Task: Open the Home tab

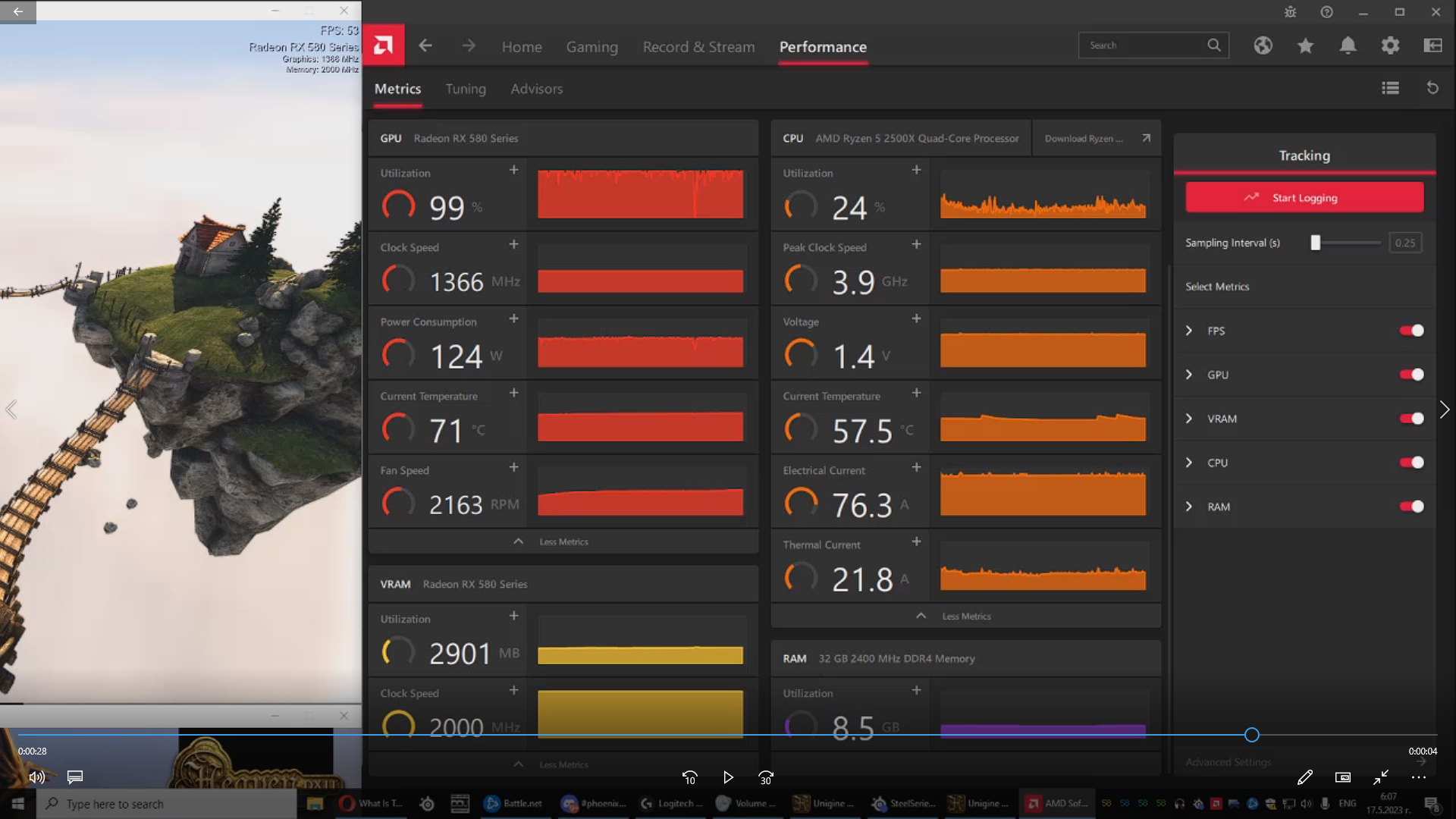Action: coord(522,47)
